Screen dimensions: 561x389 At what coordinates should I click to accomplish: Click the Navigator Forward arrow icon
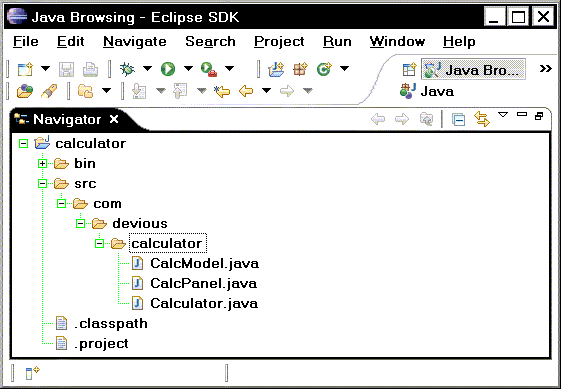pos(402,119)
